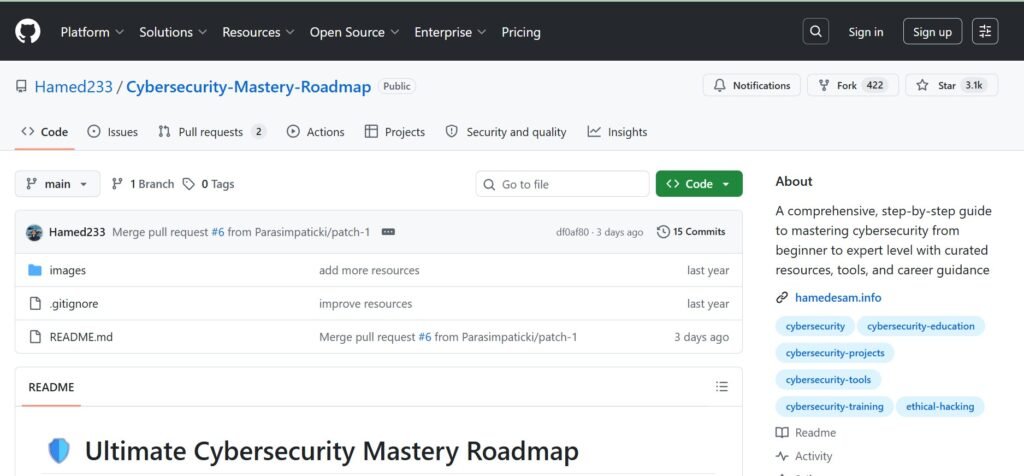Open the Platform dropdown menu

(x=92, y=32)
